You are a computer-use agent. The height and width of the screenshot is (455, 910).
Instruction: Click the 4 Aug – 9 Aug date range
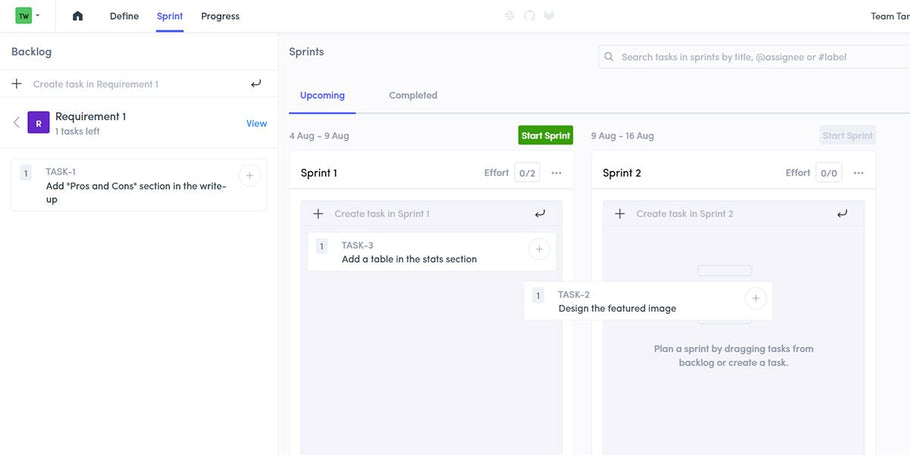pyautogui.click(x=319, y=136)
